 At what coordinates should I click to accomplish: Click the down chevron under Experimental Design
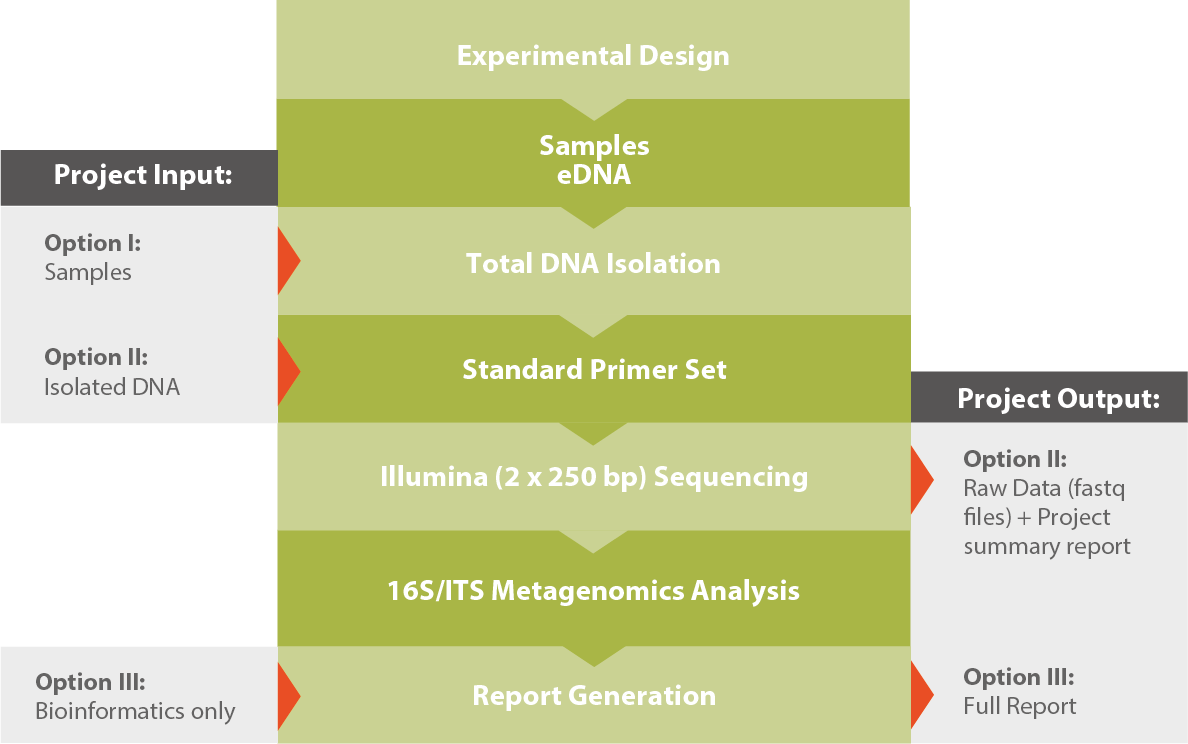pyautogui.click(x=593, y=110)
